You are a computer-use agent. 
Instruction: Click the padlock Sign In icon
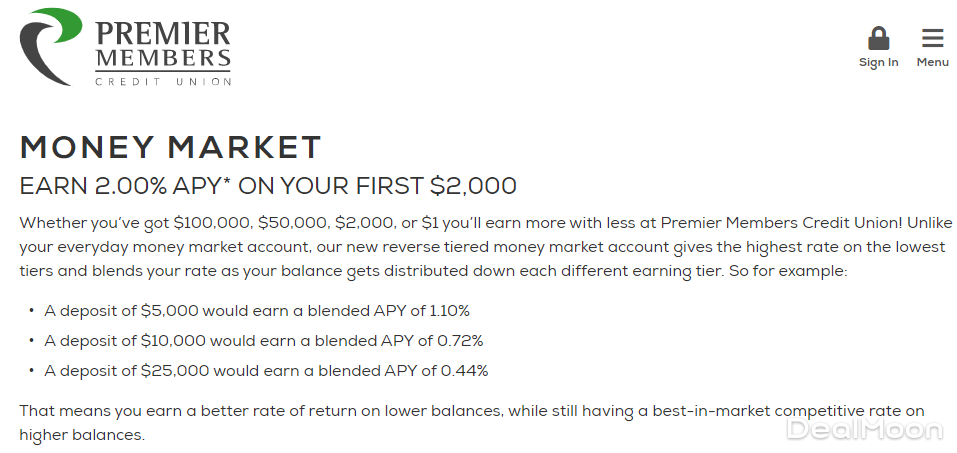878,39
